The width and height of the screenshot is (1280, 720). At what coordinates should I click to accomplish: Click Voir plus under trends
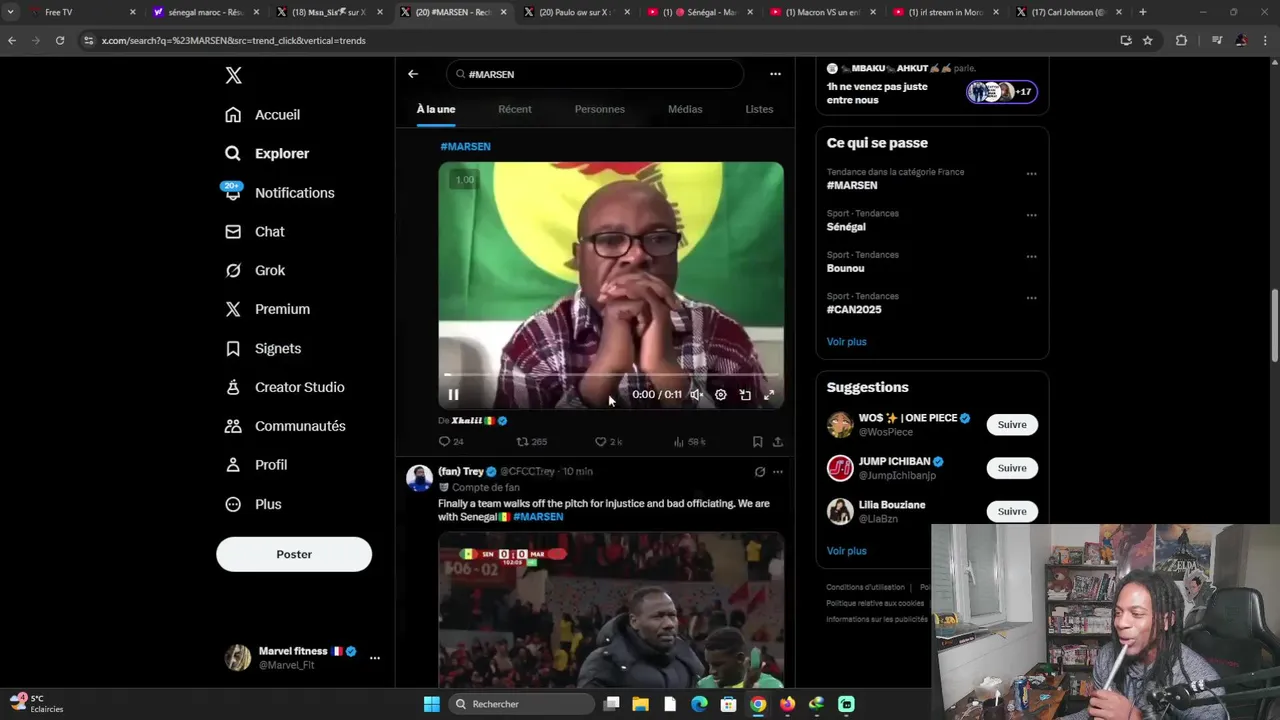coord(846,342)
